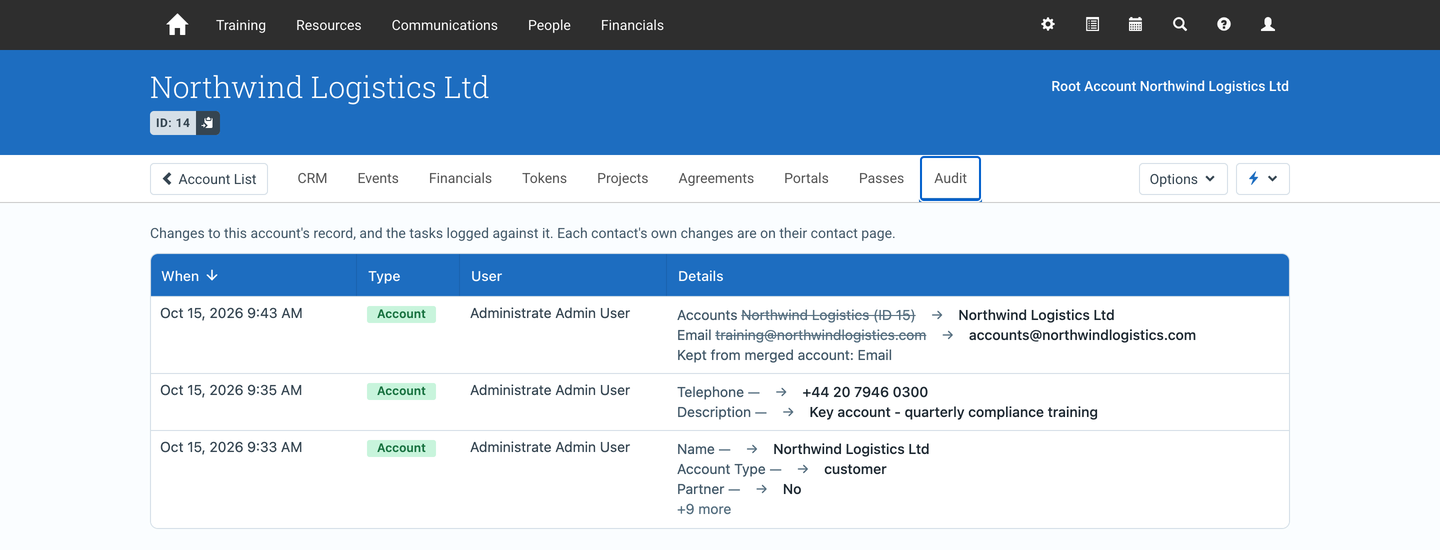Click the +44 20 7946 0300 telephone value
This screenshot has width=1440, height=550.
[865, 392]
